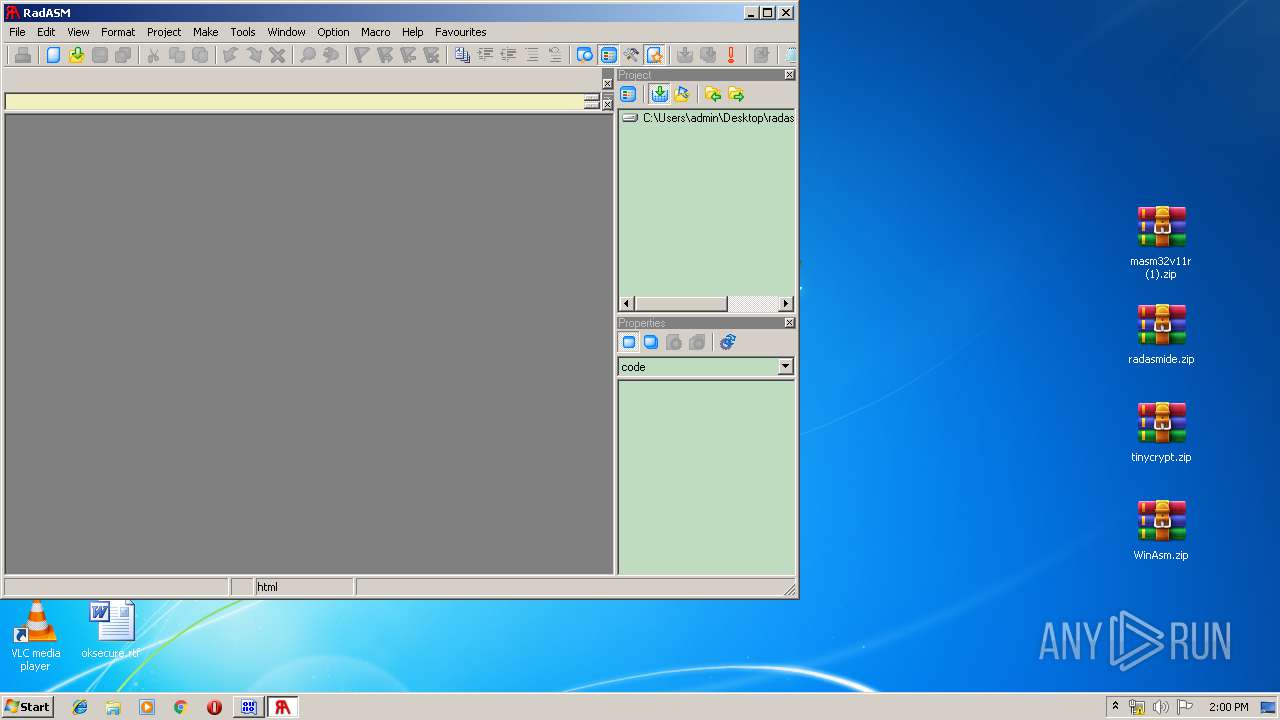Toggle file browser icon in Project panel
1280x720 pixels.
pos(628,94)
